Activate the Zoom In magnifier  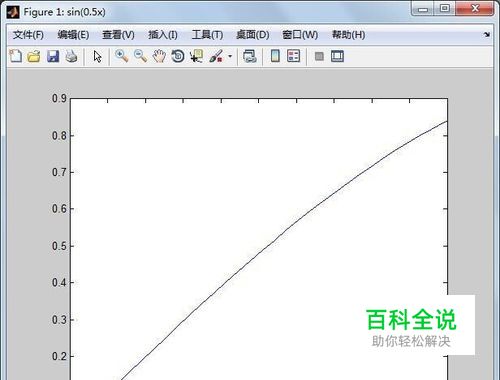point(122,56)
